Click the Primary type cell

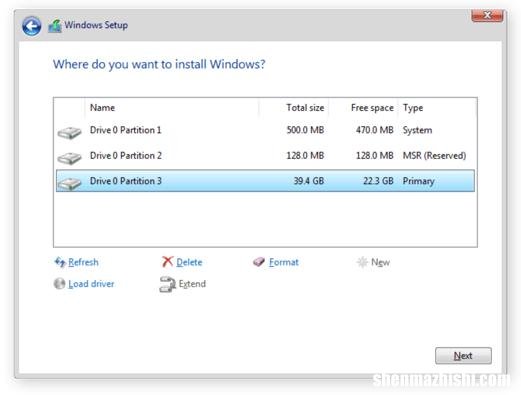click(419, 181)
